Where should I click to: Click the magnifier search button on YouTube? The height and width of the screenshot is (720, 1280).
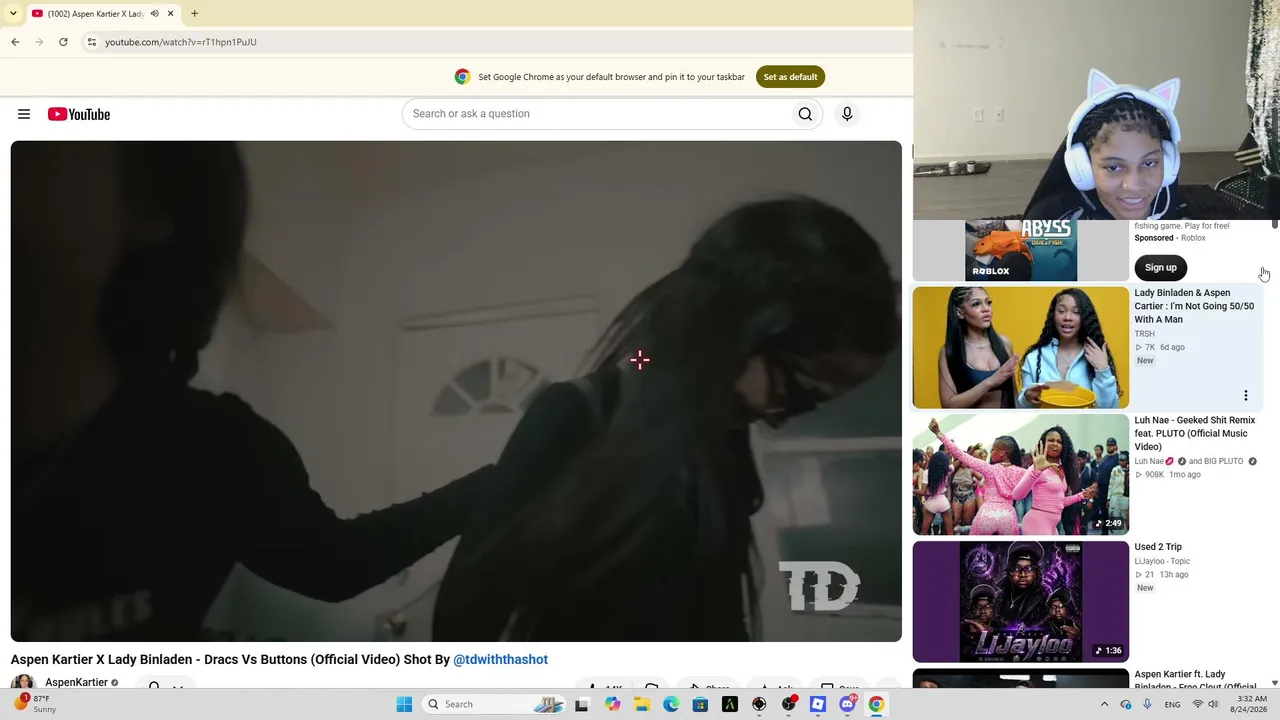(x=805, y=114)
